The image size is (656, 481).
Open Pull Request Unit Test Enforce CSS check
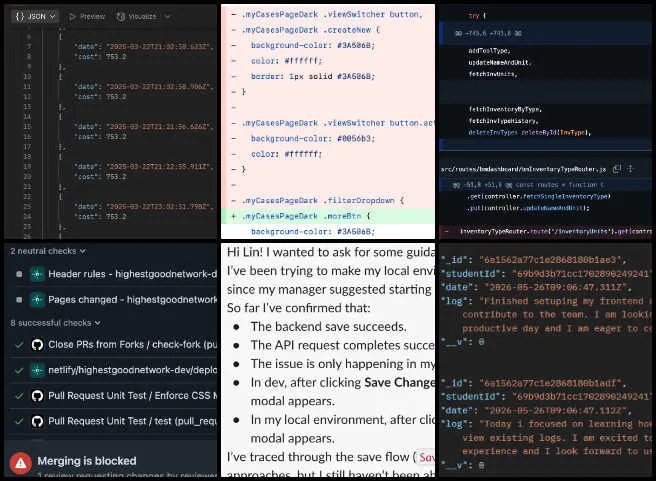(x=133, y=396)
